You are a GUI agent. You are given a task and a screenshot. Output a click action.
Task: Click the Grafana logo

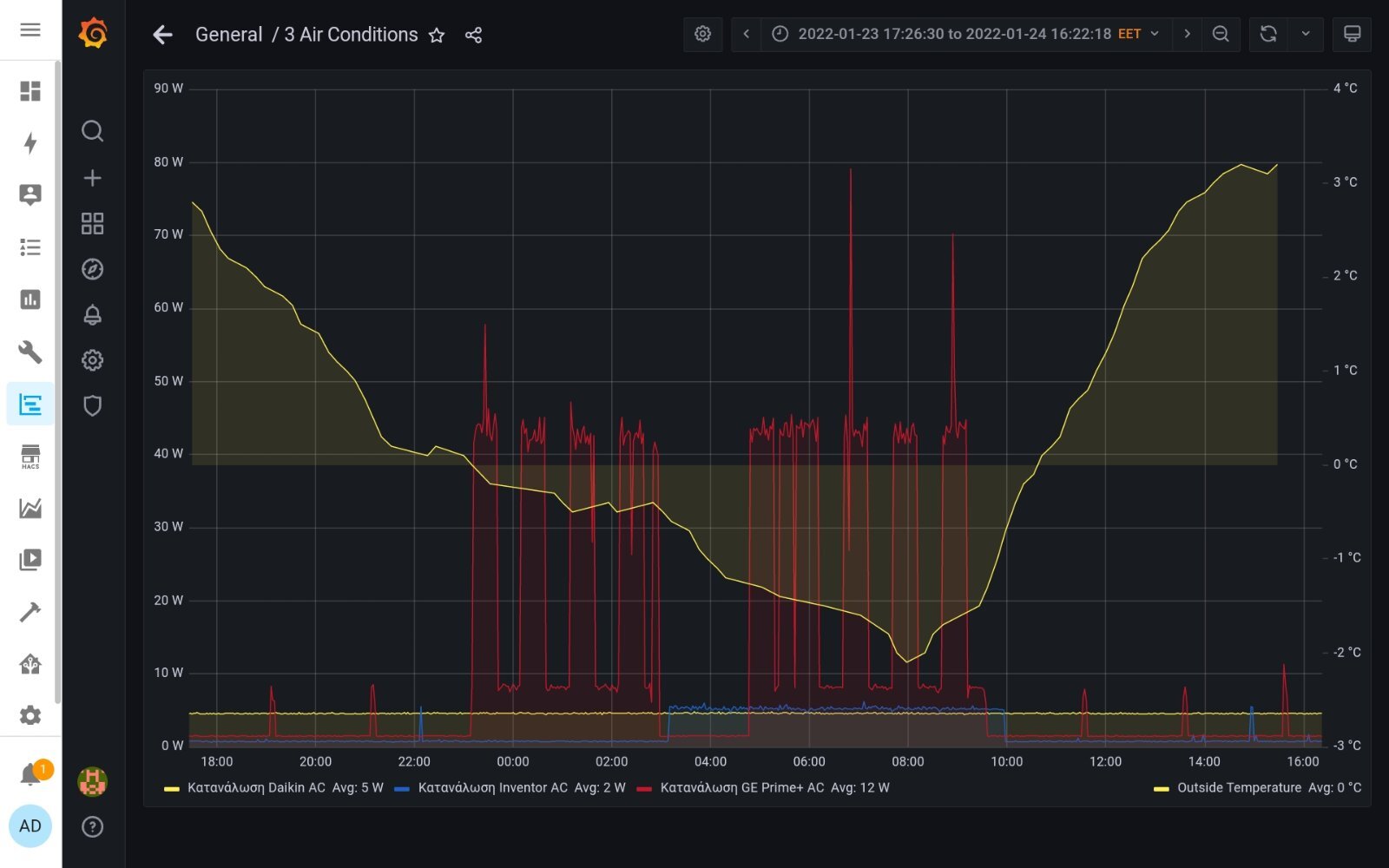pos(93,34)
